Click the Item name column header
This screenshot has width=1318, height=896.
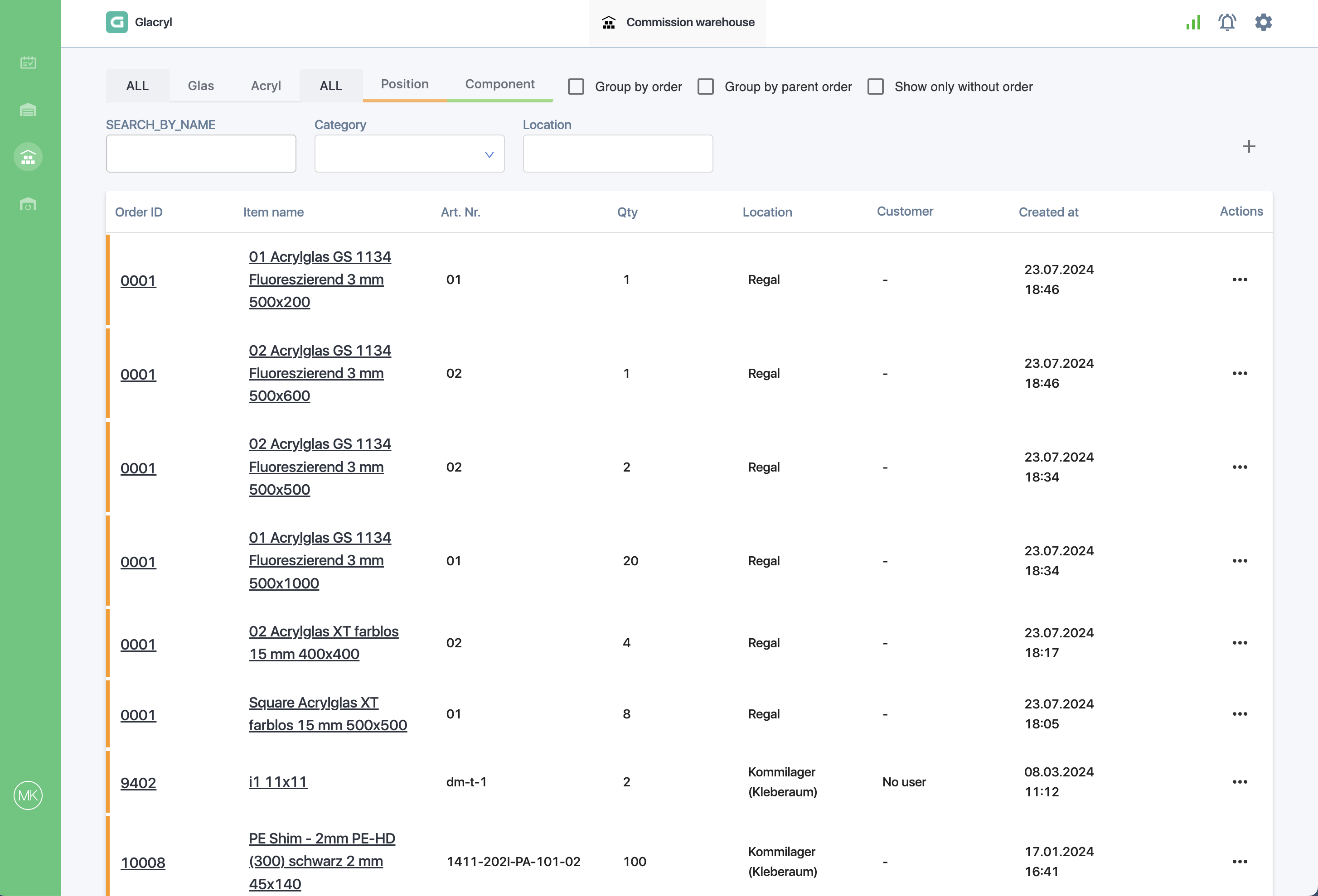[273, 212]
